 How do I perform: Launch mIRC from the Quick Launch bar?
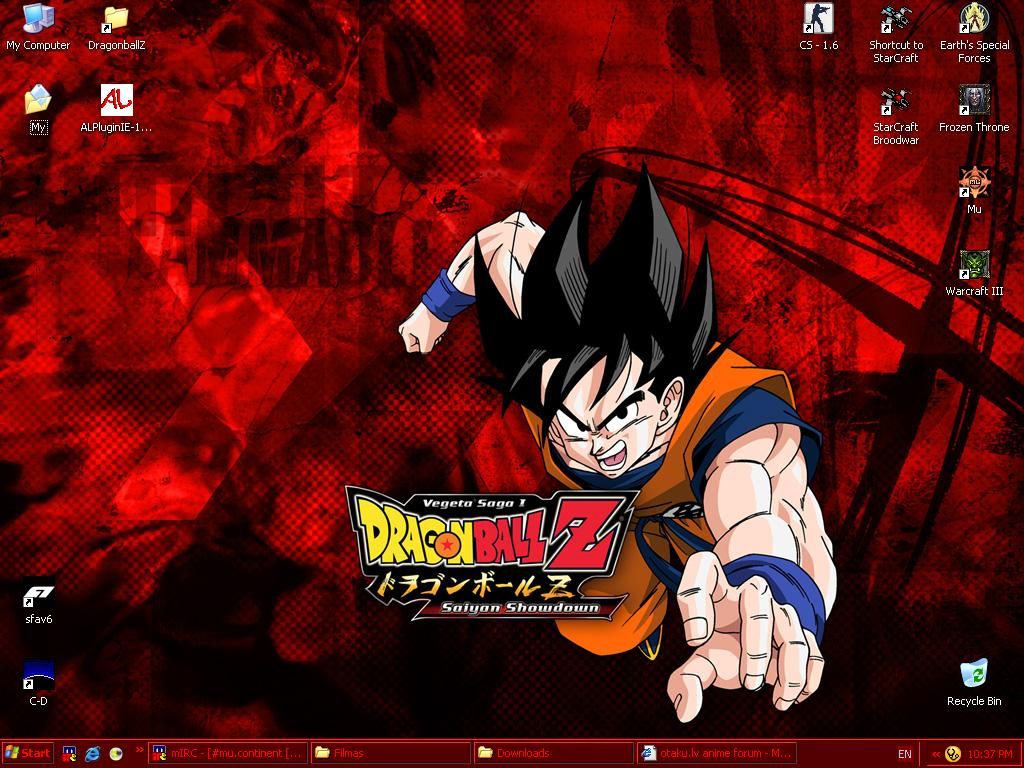coord(69,754)
